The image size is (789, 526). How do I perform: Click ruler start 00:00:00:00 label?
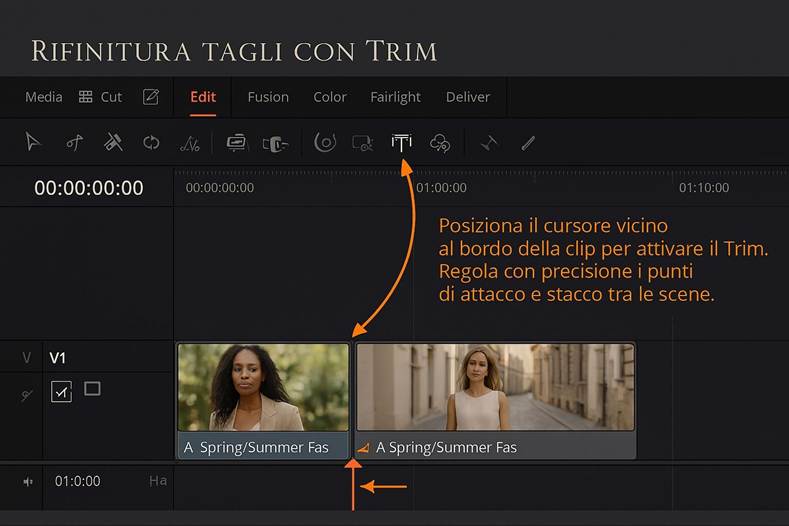(x=220, y=188)
